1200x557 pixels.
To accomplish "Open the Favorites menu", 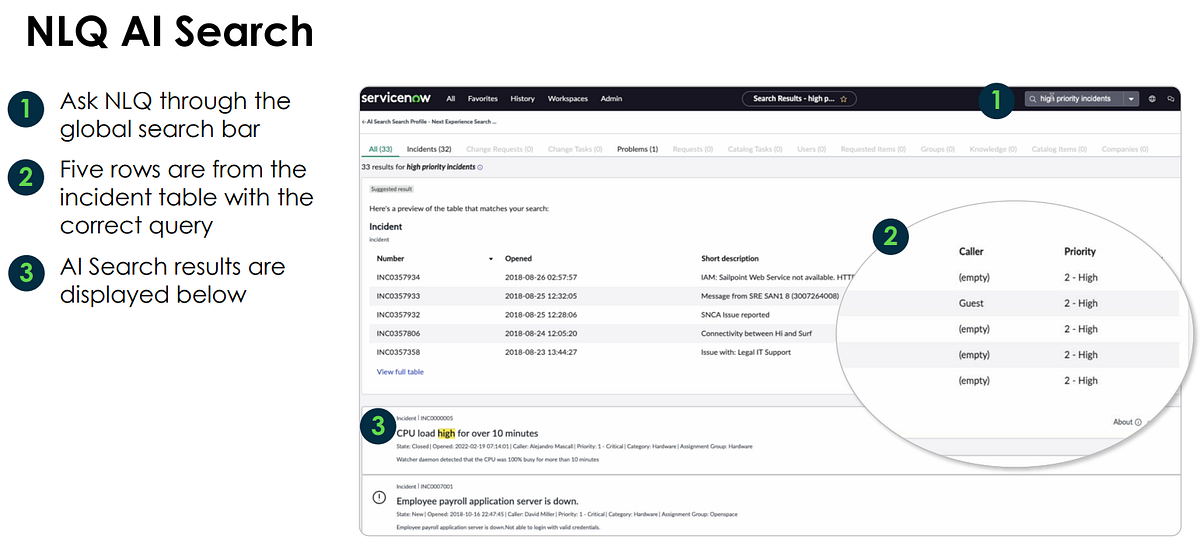I will (x=483, y=99).
